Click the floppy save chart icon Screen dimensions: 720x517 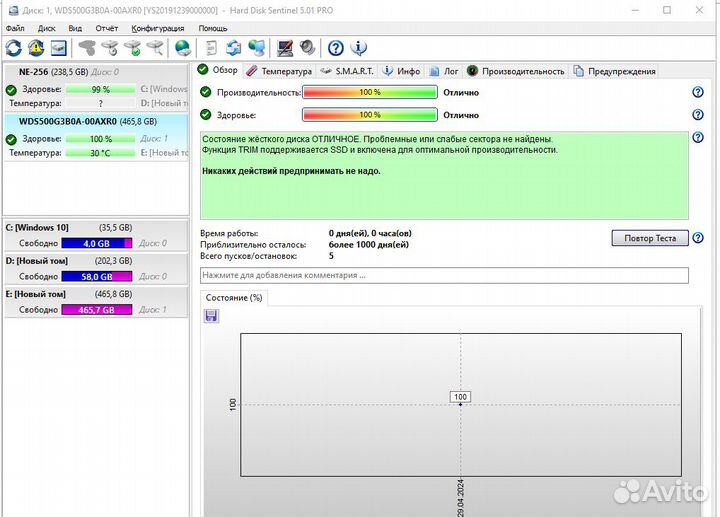tap(211, 316)
